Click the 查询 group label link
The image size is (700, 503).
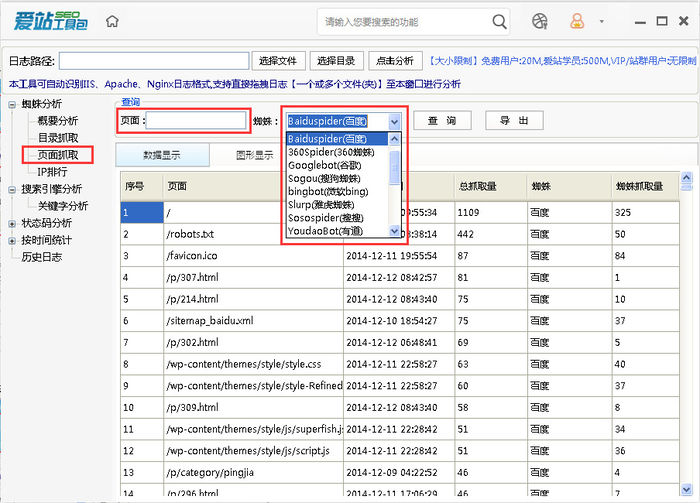[x=131, y=102]
